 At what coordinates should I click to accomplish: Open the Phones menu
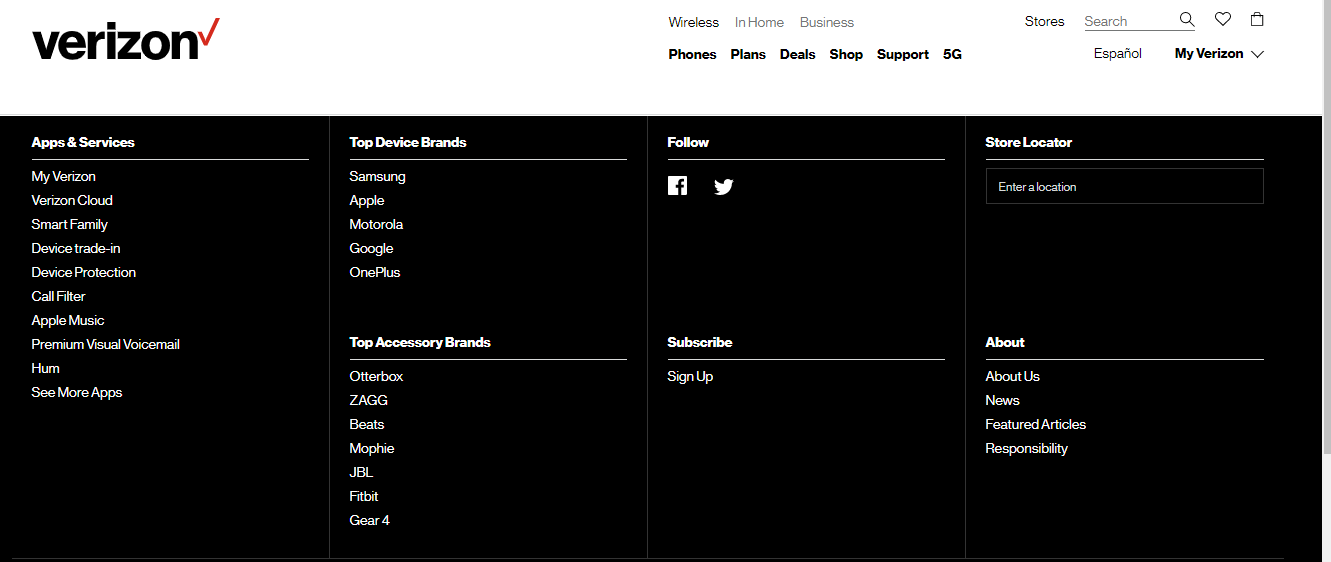pyautogui.click(x=692, y=54)
